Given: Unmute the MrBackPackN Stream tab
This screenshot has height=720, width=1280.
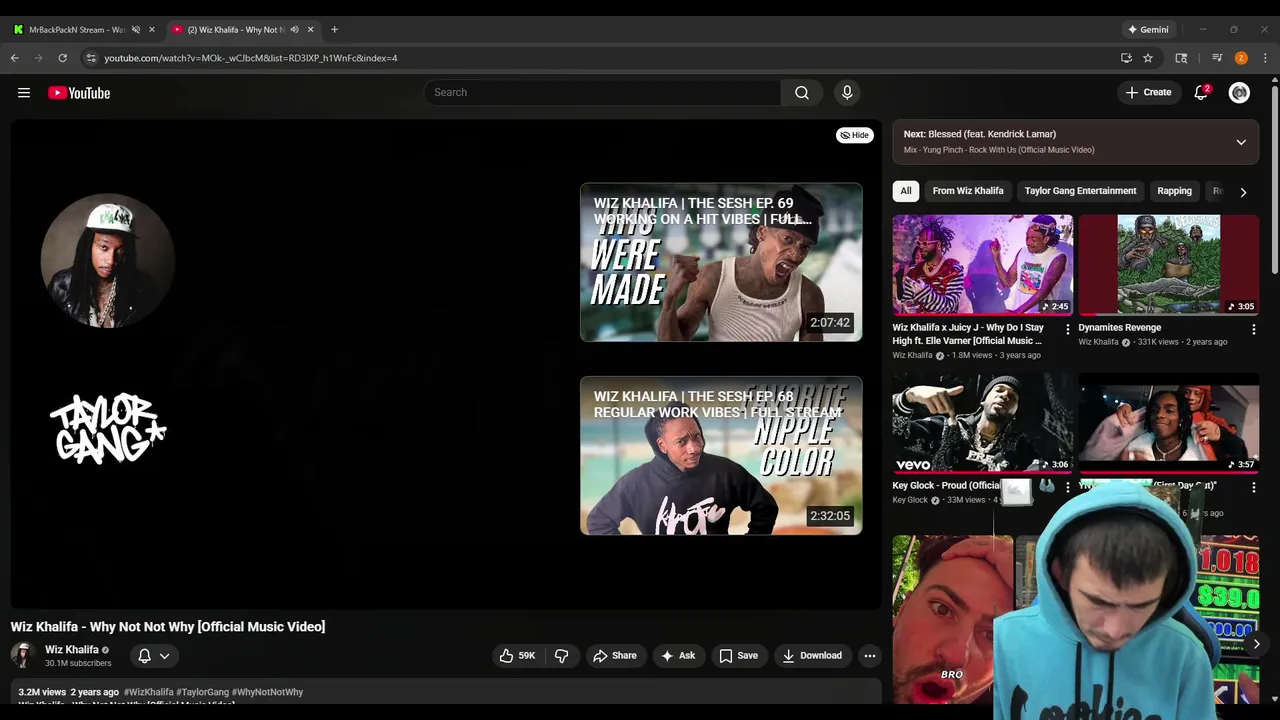Looking at the screenshot, I should click(x=136, y=29).
